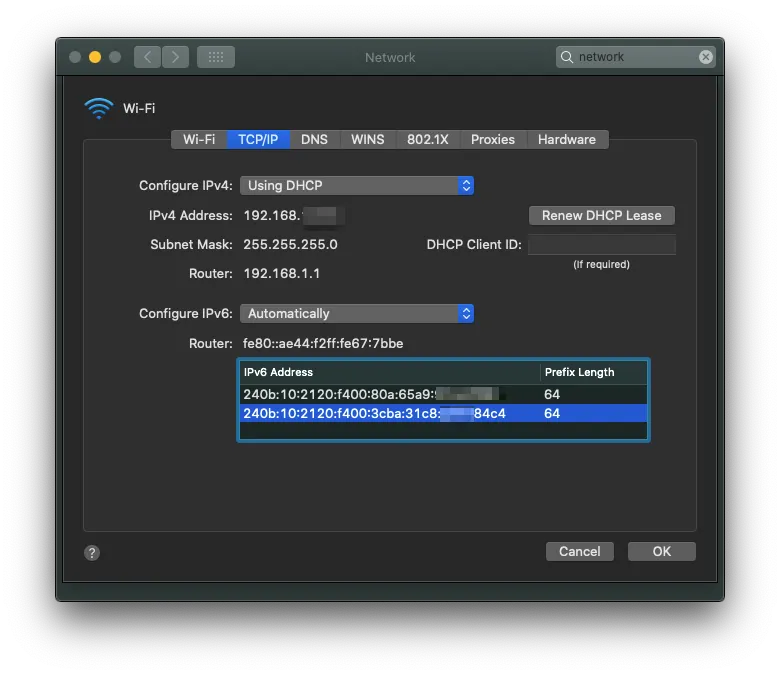This screenshot has width=780, height=675.
Task: Confirm settings with the OK button
Action: pos(661,551)
